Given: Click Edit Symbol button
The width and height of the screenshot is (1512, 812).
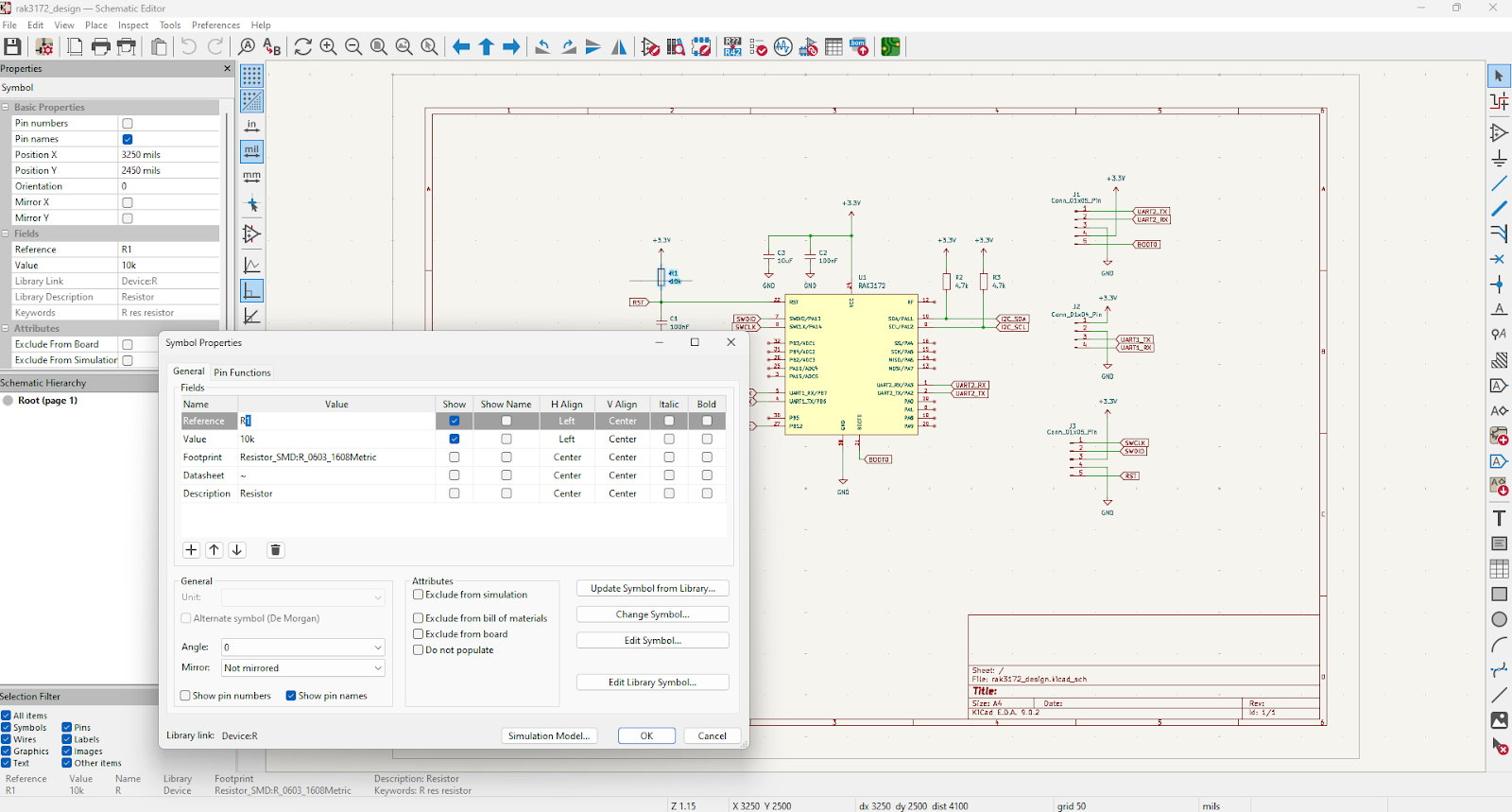Looking at the screenshot, I should 653,641.
